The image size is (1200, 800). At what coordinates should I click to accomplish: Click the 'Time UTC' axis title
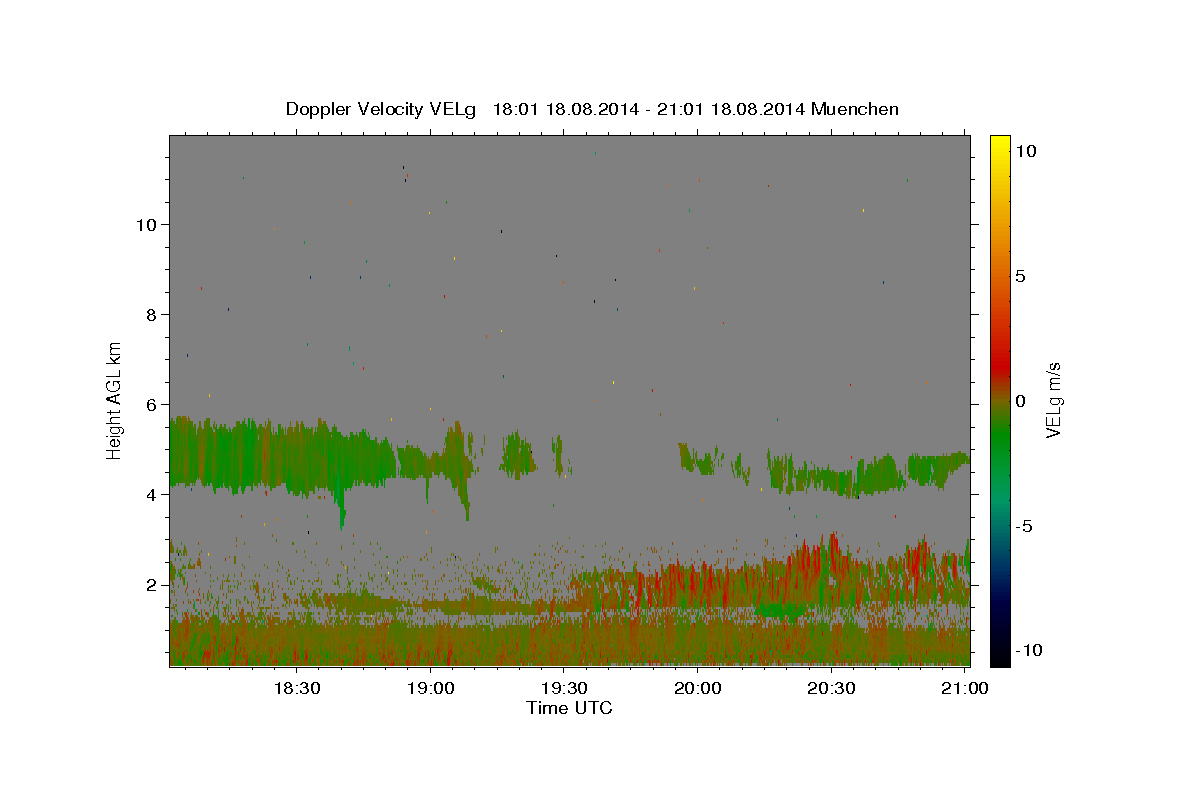pyautogui.click(x=569, y=708)
